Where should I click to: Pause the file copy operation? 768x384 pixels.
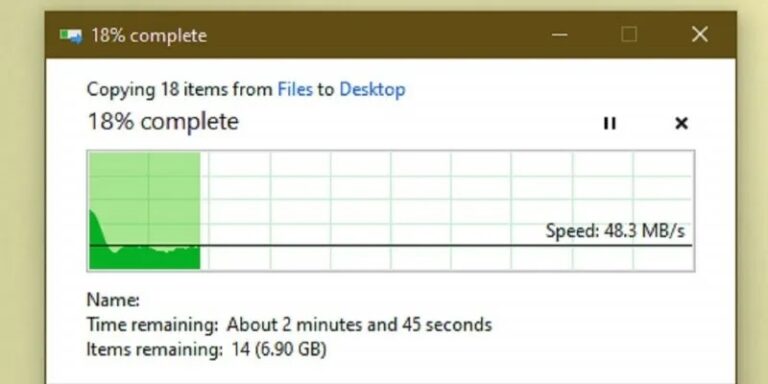(x=609, y=123)
